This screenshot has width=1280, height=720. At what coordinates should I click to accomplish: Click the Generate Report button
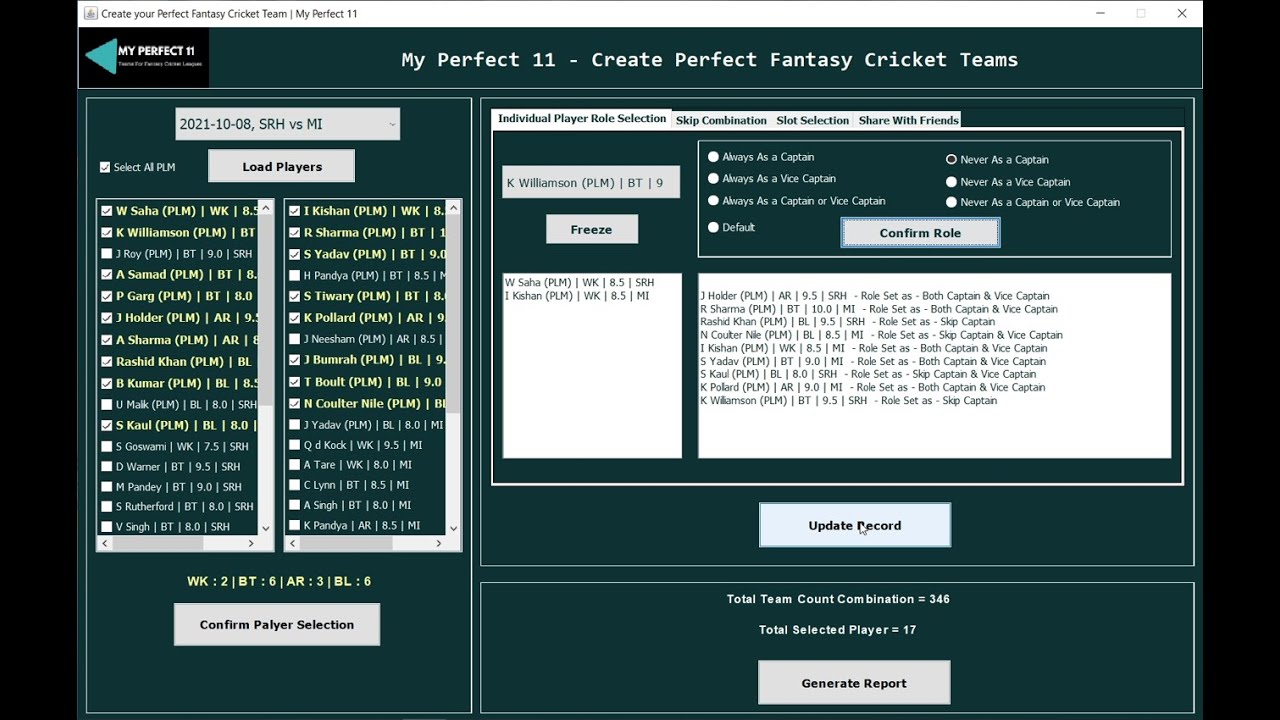[x=854, y=683]
